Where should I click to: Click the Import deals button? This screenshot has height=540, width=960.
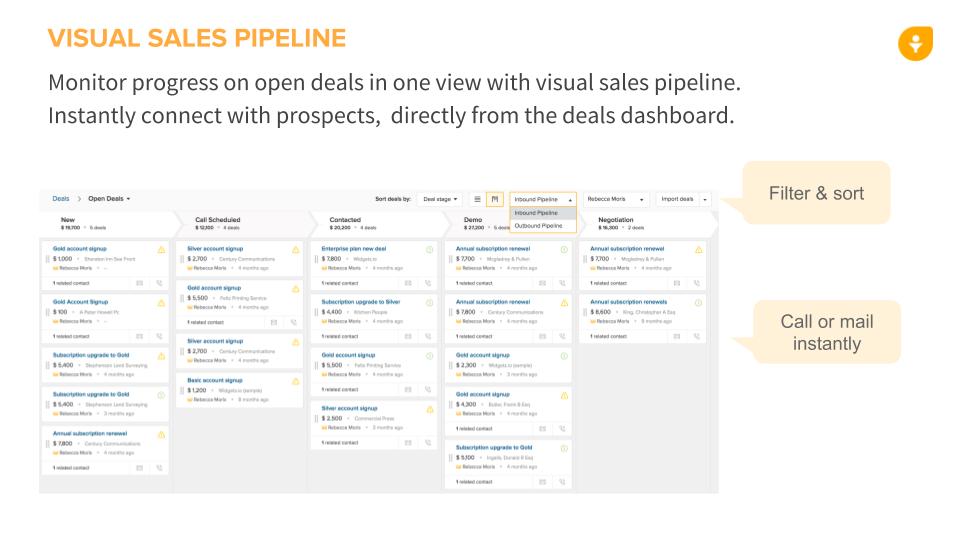(x=677, y=199)
